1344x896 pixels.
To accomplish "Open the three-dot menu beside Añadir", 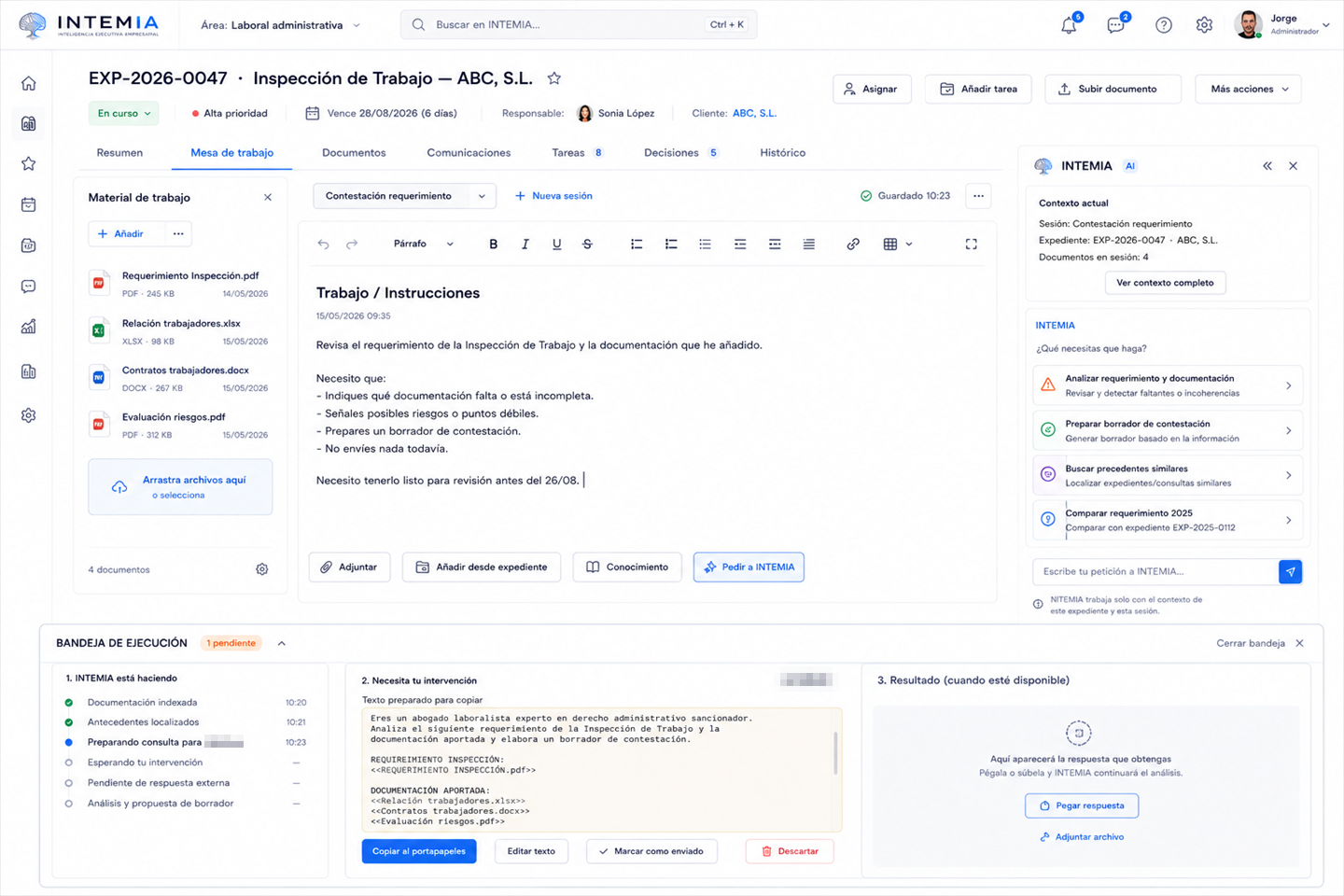I will (x=178, y=233).
